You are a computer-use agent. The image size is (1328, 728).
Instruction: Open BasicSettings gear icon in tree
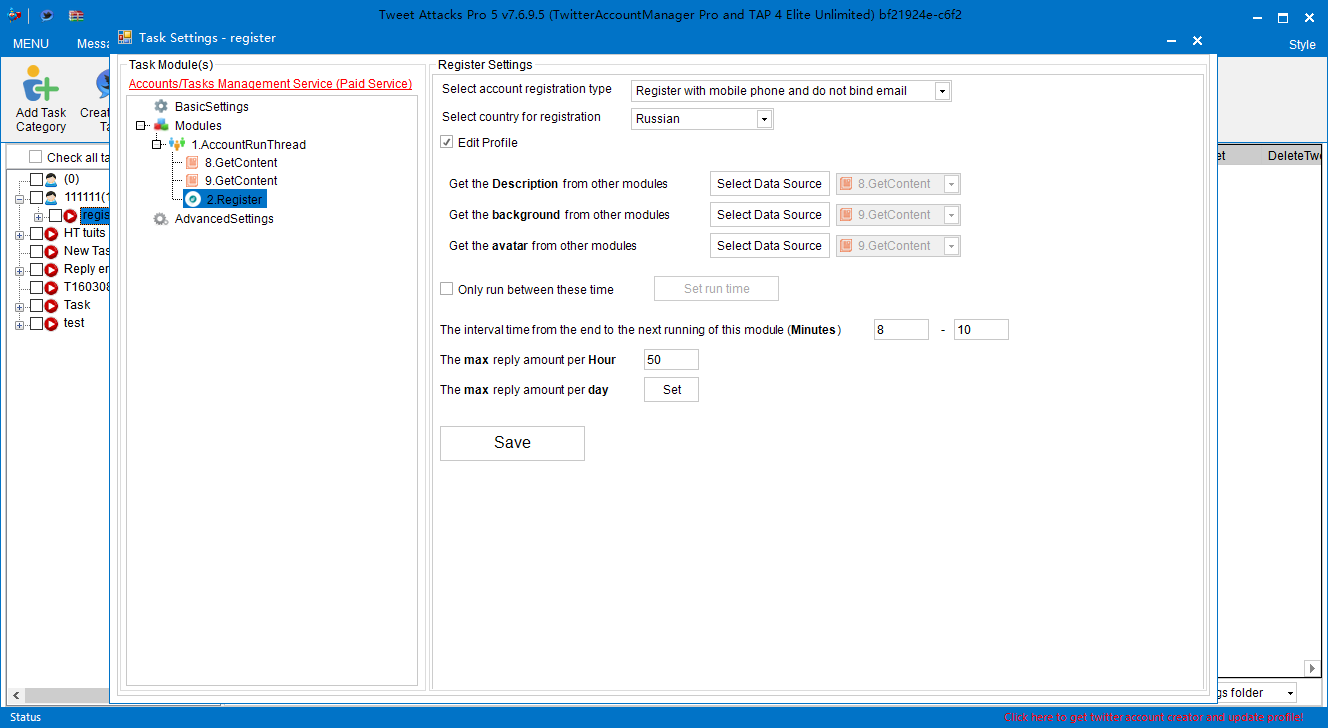coord(161,106)
